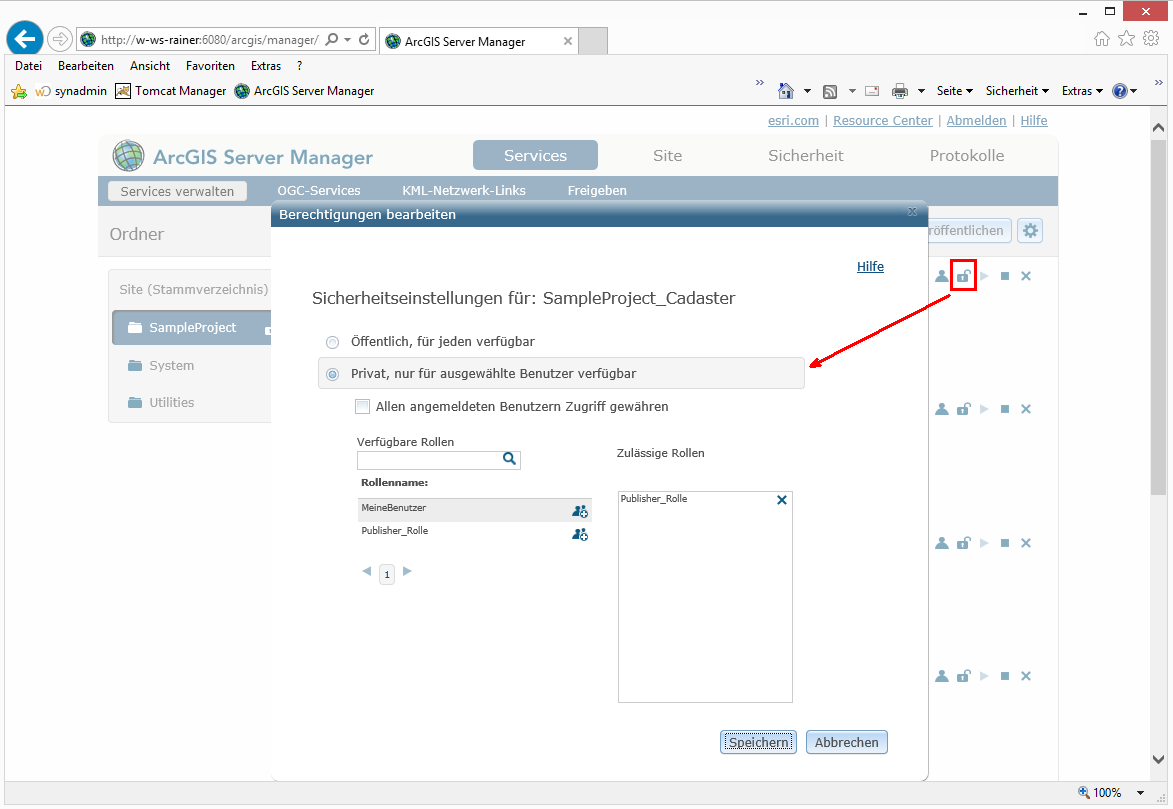This screenshot has height=809, width=1173.
Task: Add the Publisher_Rolle via its add-role icon
Action: point(580,534)
